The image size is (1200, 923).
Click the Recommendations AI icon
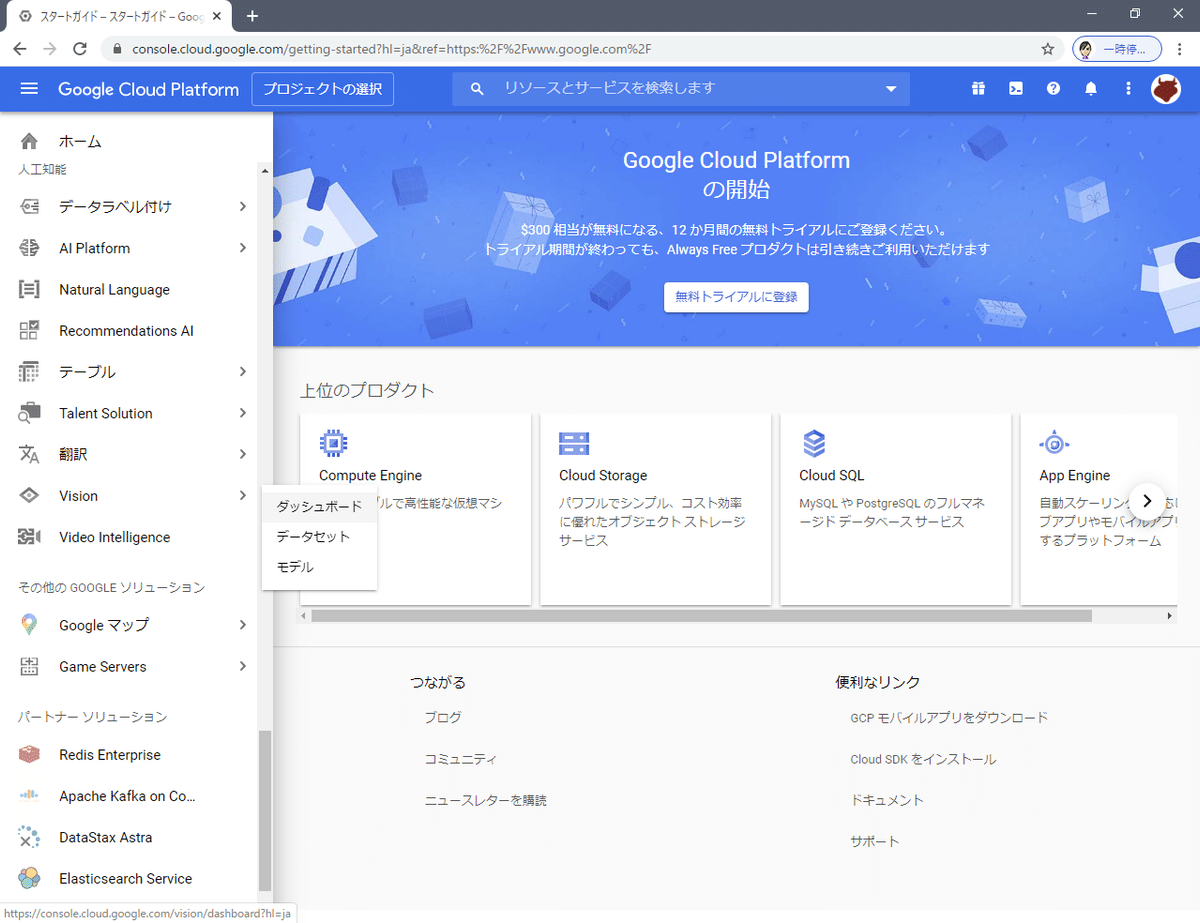click(29, 331)
